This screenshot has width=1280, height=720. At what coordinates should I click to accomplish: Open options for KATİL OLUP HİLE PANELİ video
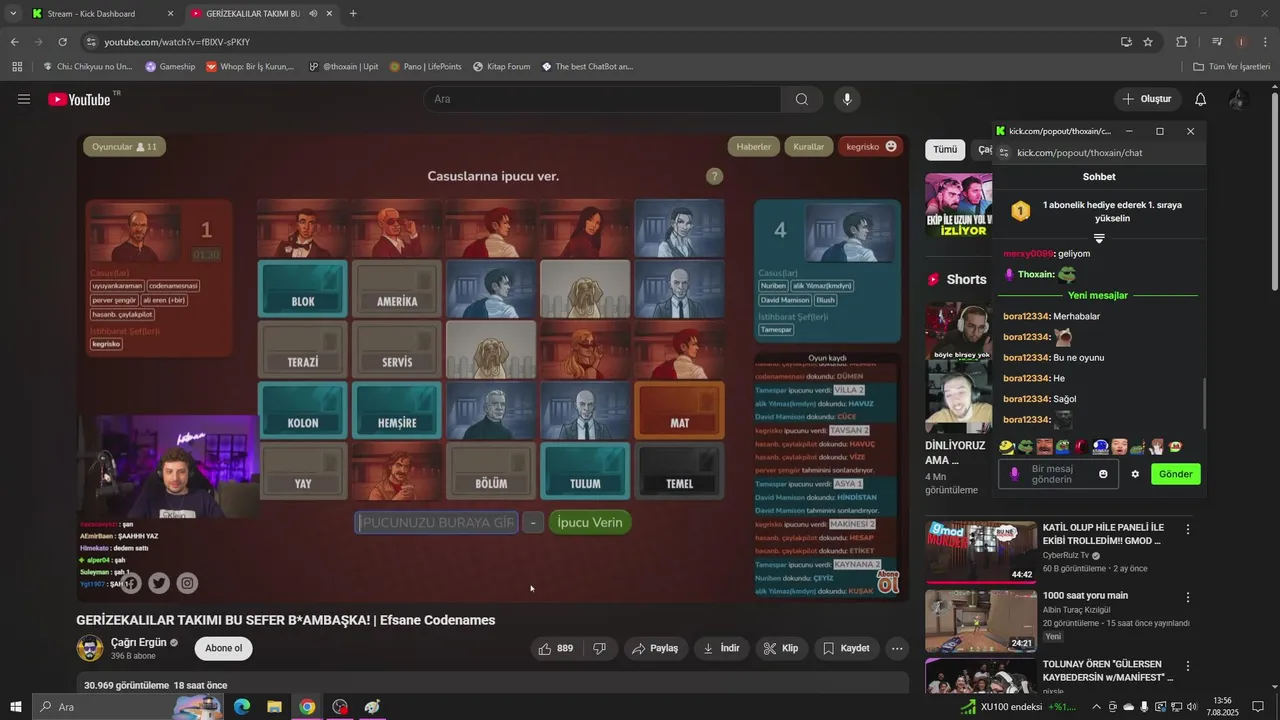tap(1188, 529)
